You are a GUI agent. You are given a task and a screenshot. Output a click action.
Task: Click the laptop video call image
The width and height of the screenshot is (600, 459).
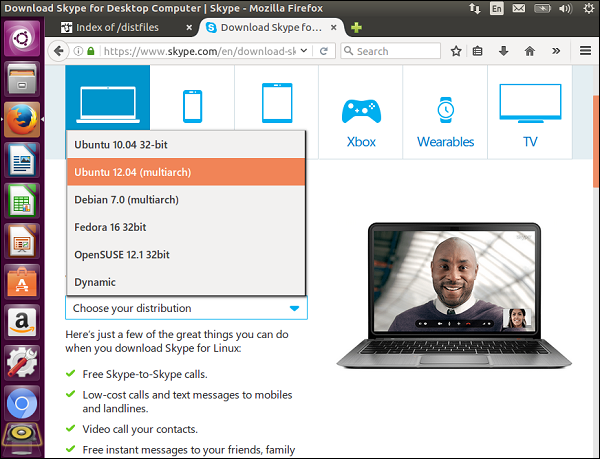pyautogui.click(x=454, y=295)
